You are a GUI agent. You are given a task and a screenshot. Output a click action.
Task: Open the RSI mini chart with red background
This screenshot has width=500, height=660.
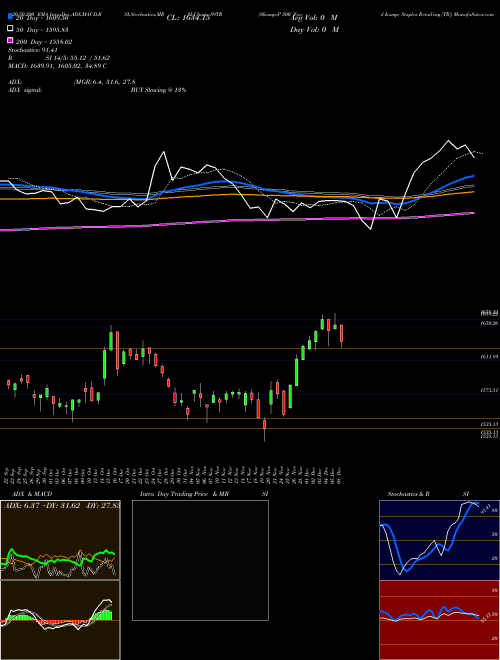point(439,620)
